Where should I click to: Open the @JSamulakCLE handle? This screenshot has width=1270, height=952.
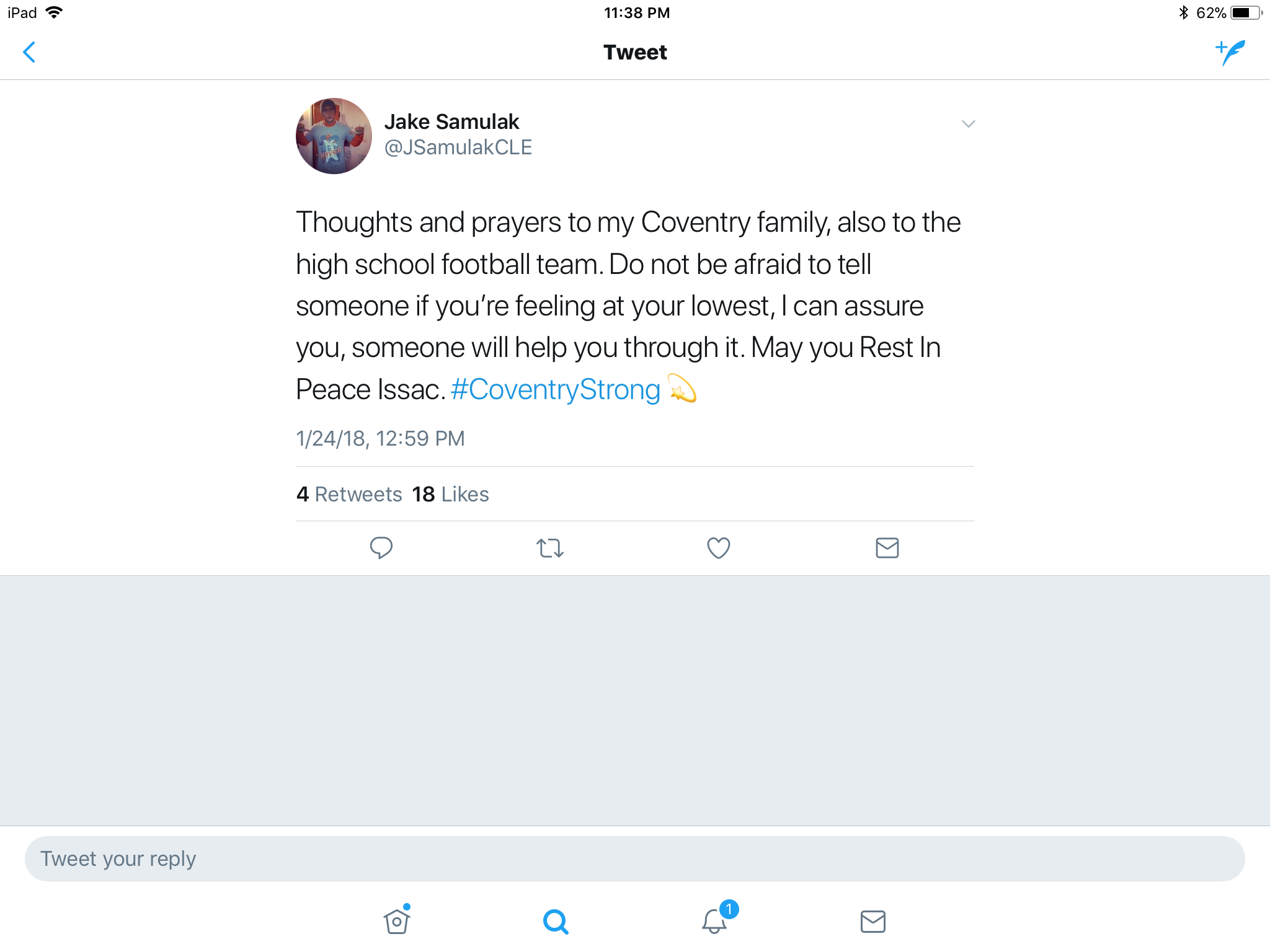[x=458, y=148]
